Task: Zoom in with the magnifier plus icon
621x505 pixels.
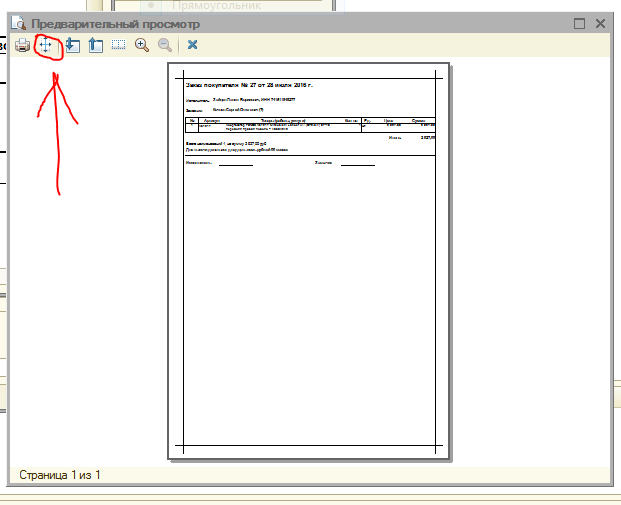Action: click(x=142, y=45)
